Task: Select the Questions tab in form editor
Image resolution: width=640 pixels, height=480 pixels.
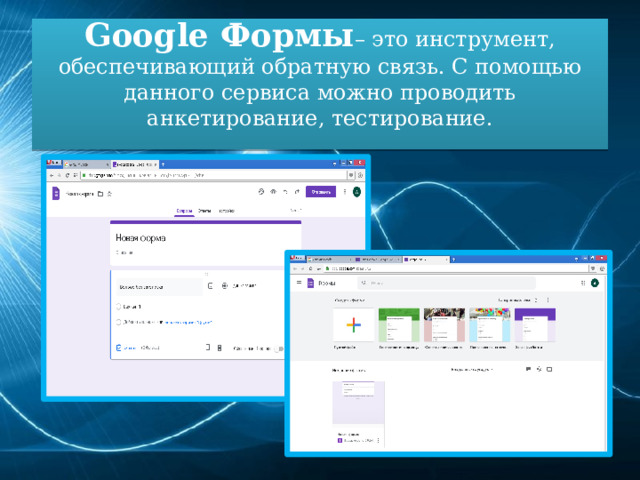Action: coord(184,211)
